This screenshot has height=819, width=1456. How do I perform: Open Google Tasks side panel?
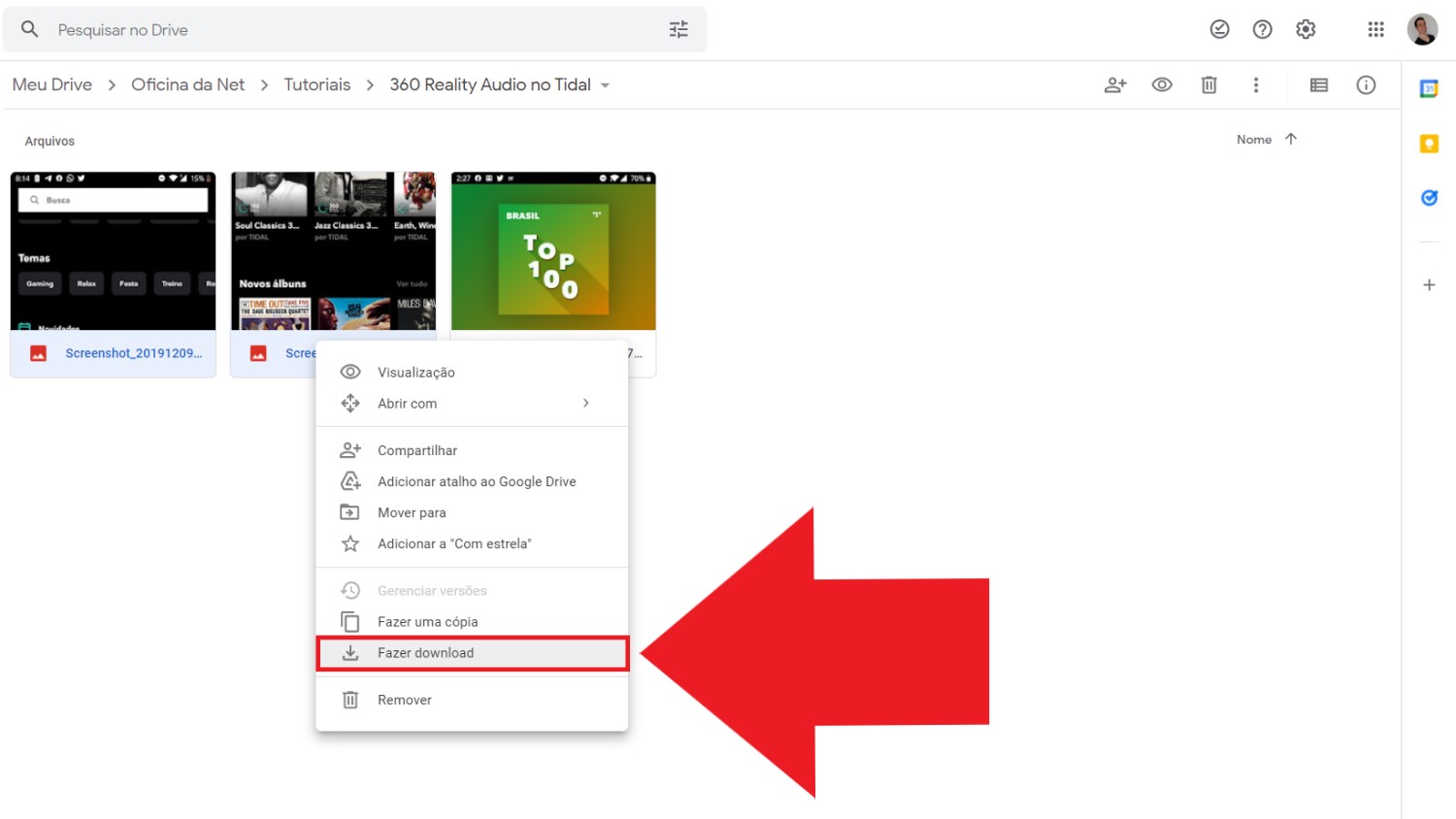coord(1429,198)
